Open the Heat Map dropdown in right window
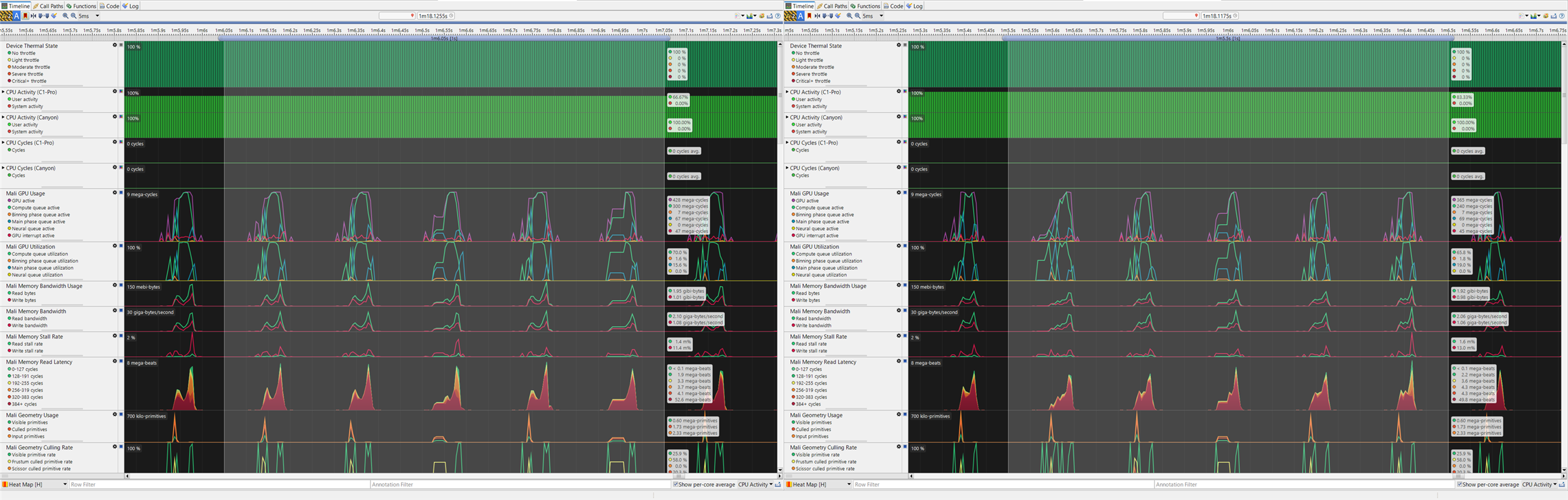This screenshot has width=1568, height=500. [819, 484]
